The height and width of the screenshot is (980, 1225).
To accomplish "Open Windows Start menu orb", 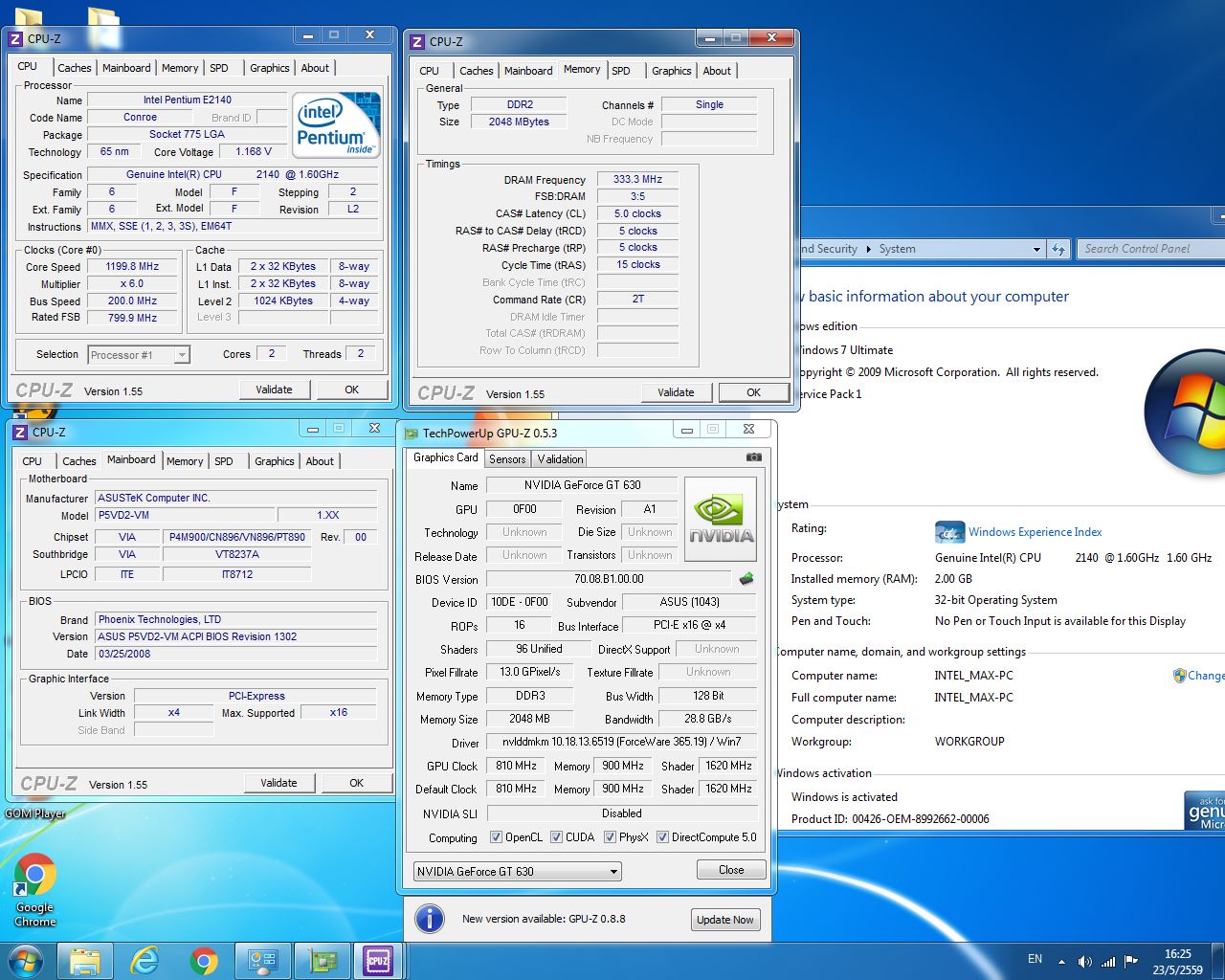I will pos(26,960).
